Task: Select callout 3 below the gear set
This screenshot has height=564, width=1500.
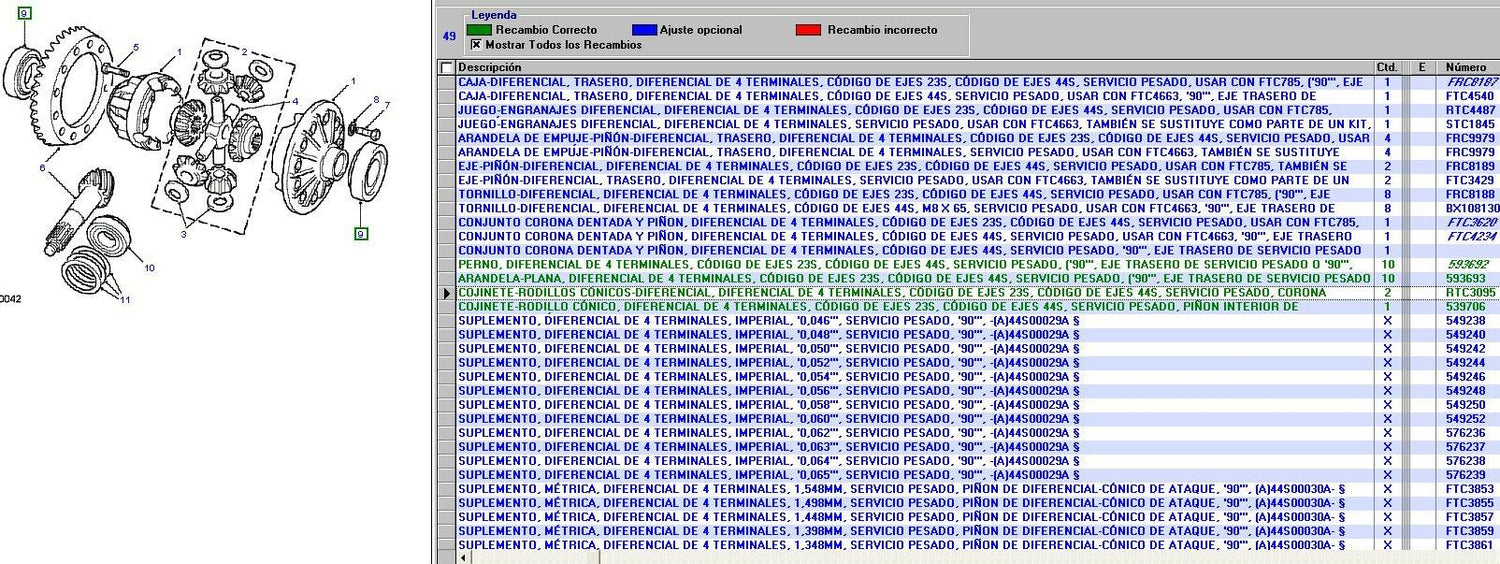Action: pyautogui.click(x=182, y=234)
